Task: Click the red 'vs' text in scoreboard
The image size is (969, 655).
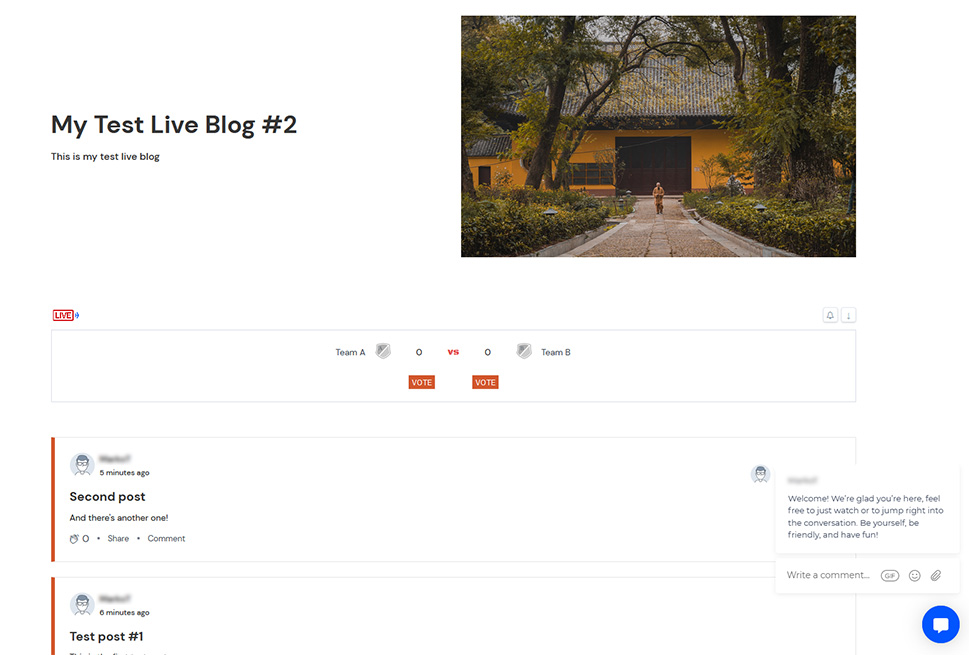Action: pos(453,352)
